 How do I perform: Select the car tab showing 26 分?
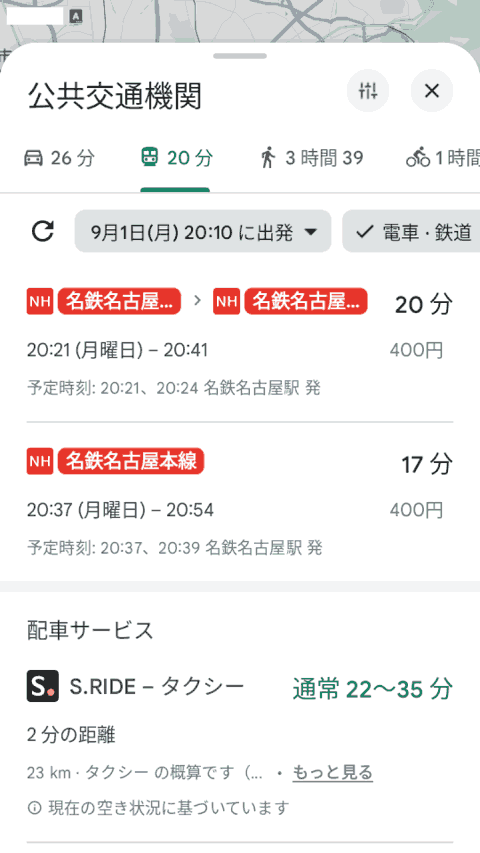(59, 158)
